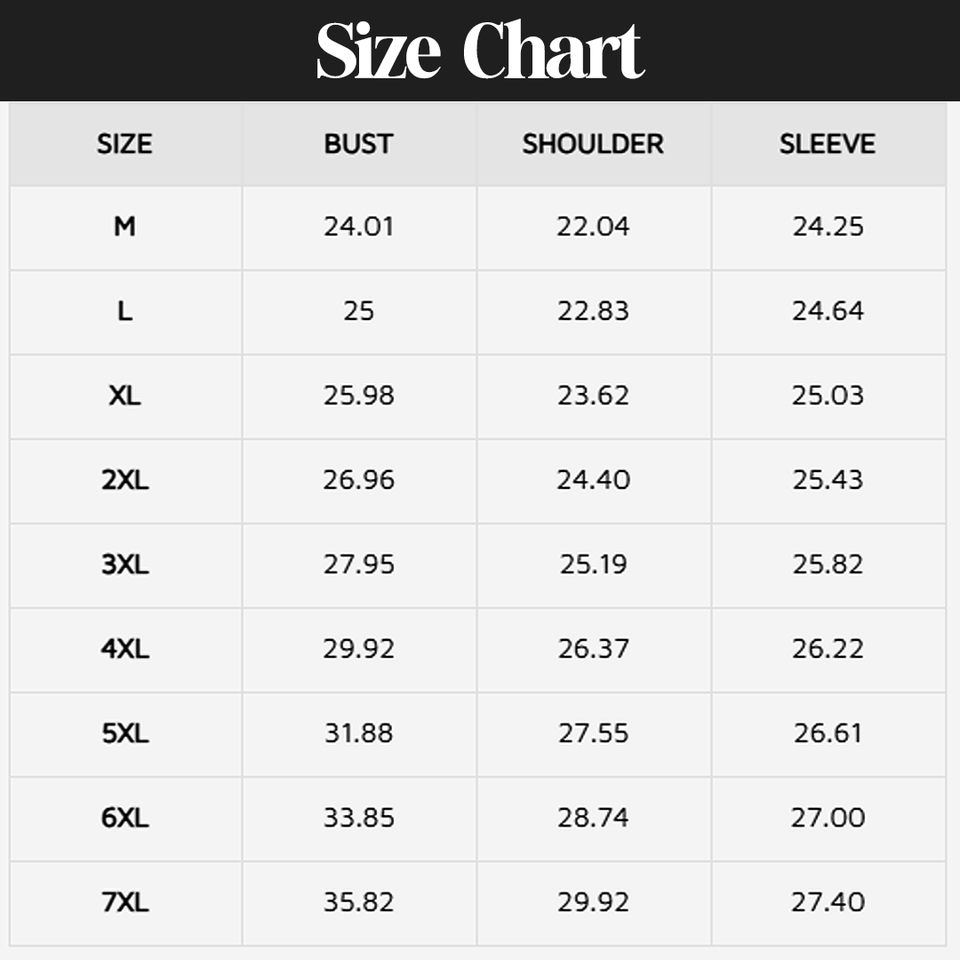Image resolution: width=960 pixels, height=960 pixels.
Task: Click the bust value 24.01
Action: pos(358,227)
